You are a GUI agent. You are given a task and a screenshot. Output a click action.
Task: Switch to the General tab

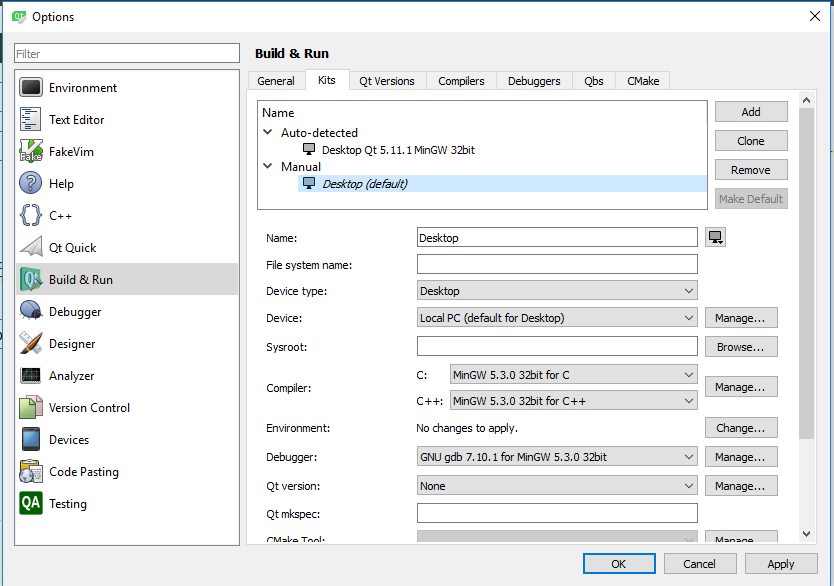tap(276, 81)
